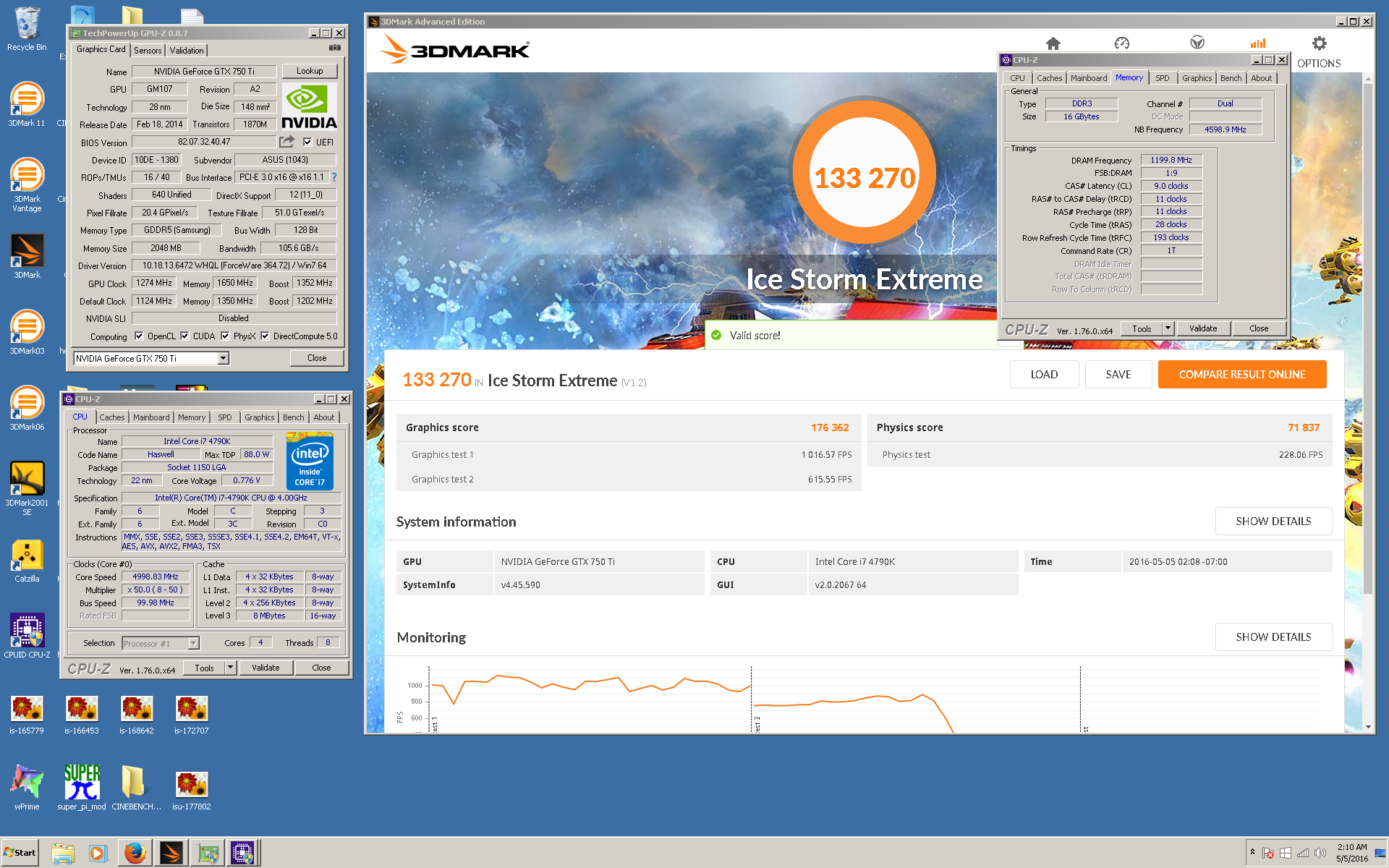This screenshot has height=868, width=1389.
Task: Select the 3DMark2001 SE desktop shortcut
Action: [27, 488]
